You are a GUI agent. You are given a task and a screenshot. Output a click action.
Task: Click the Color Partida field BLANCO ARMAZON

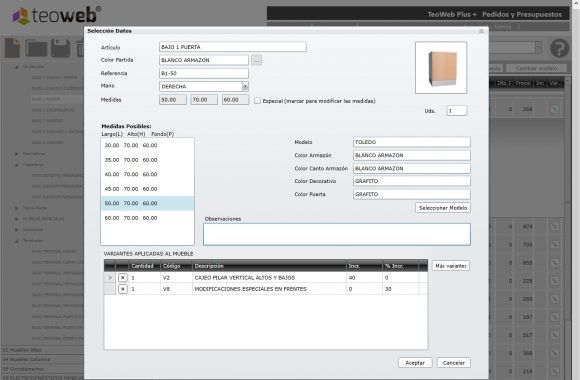click(204, 60)
